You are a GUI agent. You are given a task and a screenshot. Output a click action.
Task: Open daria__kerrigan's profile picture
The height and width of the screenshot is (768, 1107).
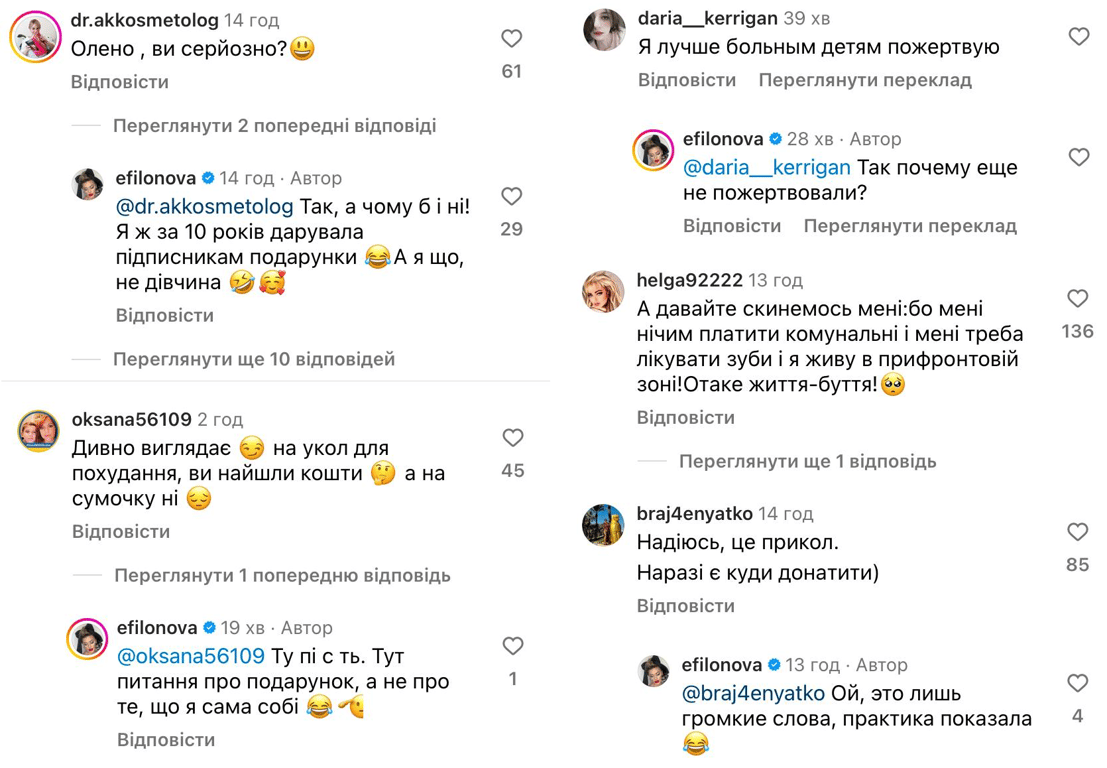(603, 28)
